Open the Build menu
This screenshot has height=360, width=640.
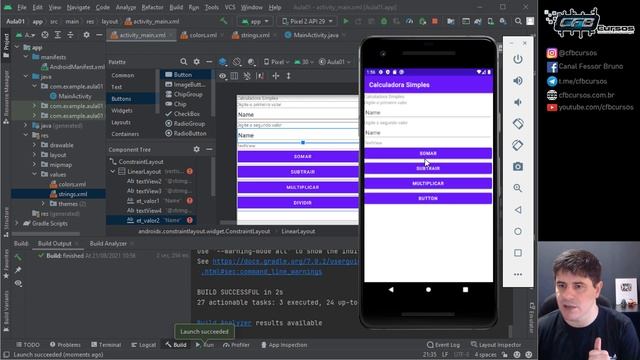[x=176, y=7]
